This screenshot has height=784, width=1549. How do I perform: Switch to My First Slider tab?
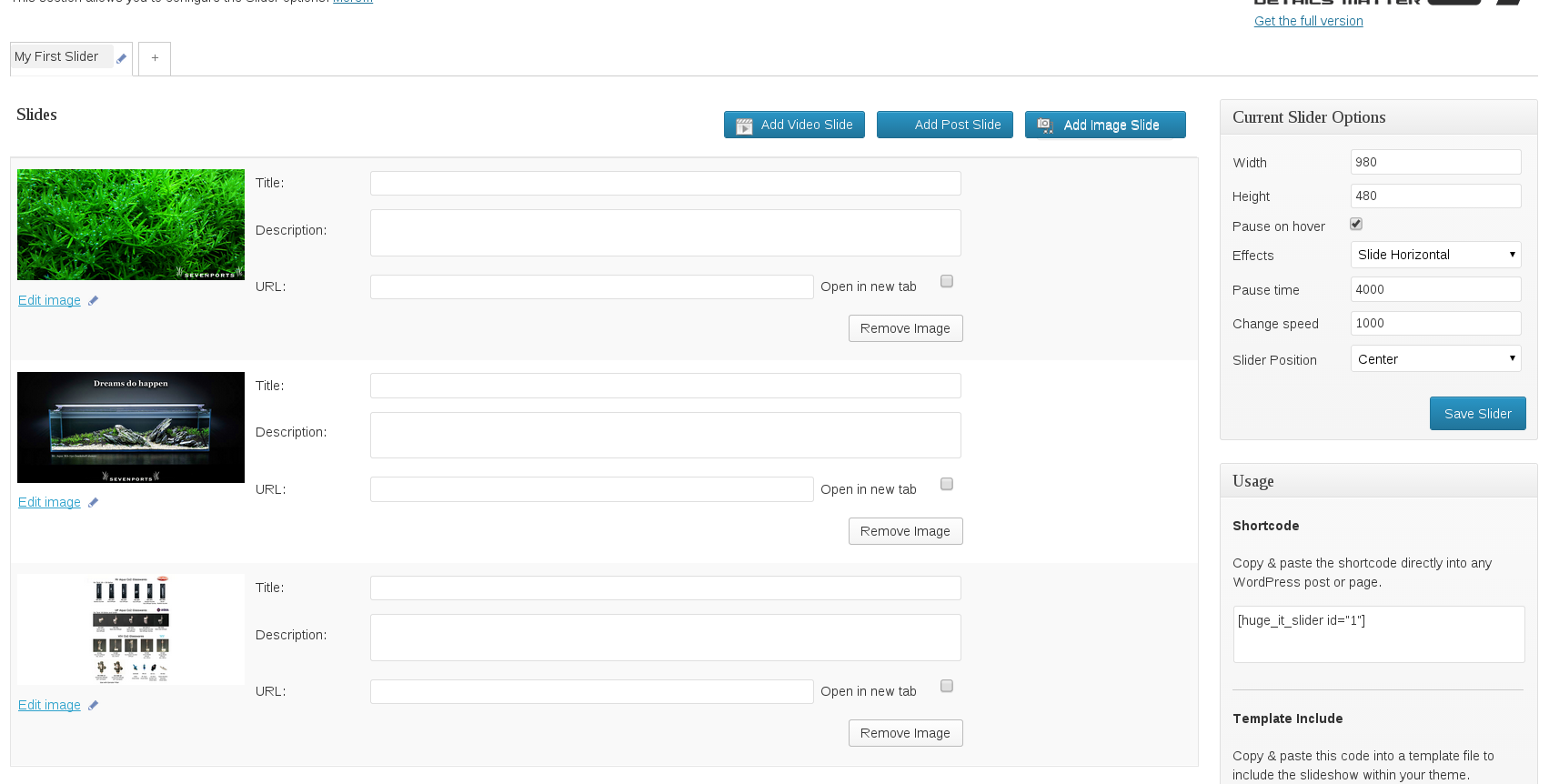coord(57,56)
